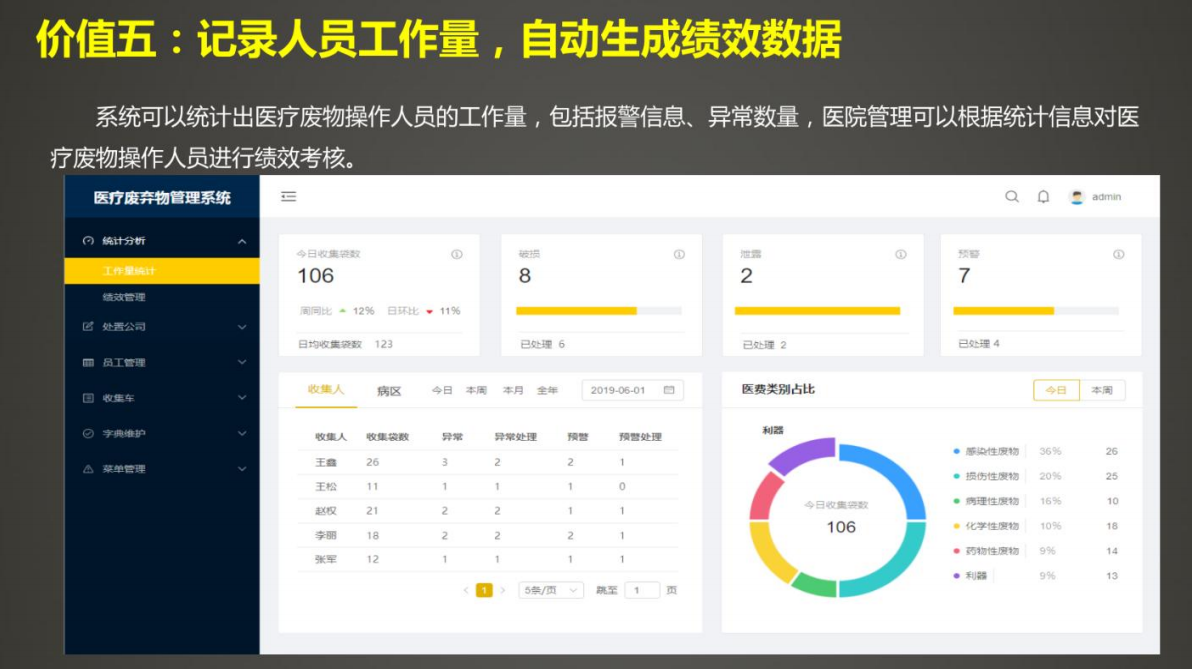Click the 2019-06-01 date input
This screenshot has width=1192, height=669.
point(632,390)
